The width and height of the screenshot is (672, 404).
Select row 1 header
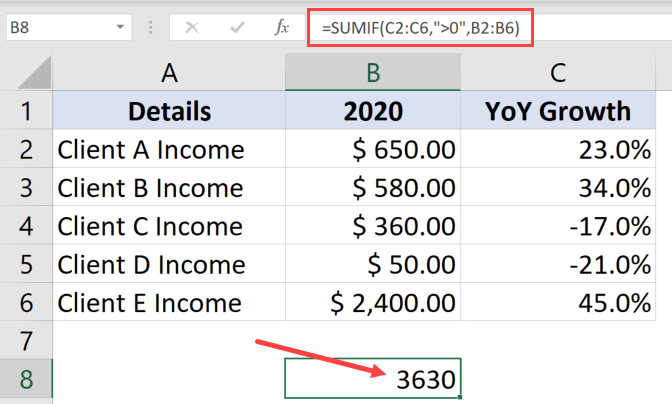26,111
